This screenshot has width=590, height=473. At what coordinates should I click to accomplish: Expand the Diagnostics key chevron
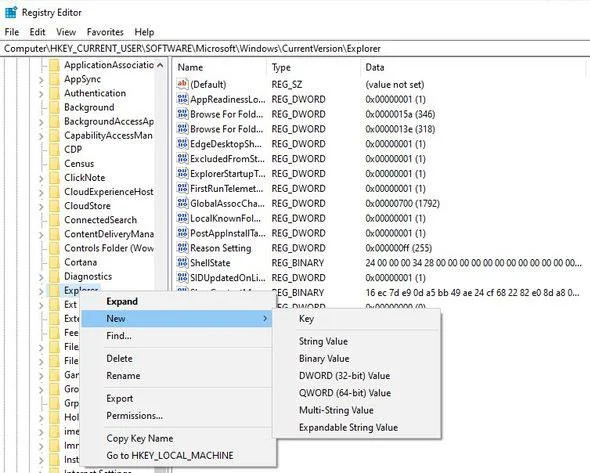point(41,277)
